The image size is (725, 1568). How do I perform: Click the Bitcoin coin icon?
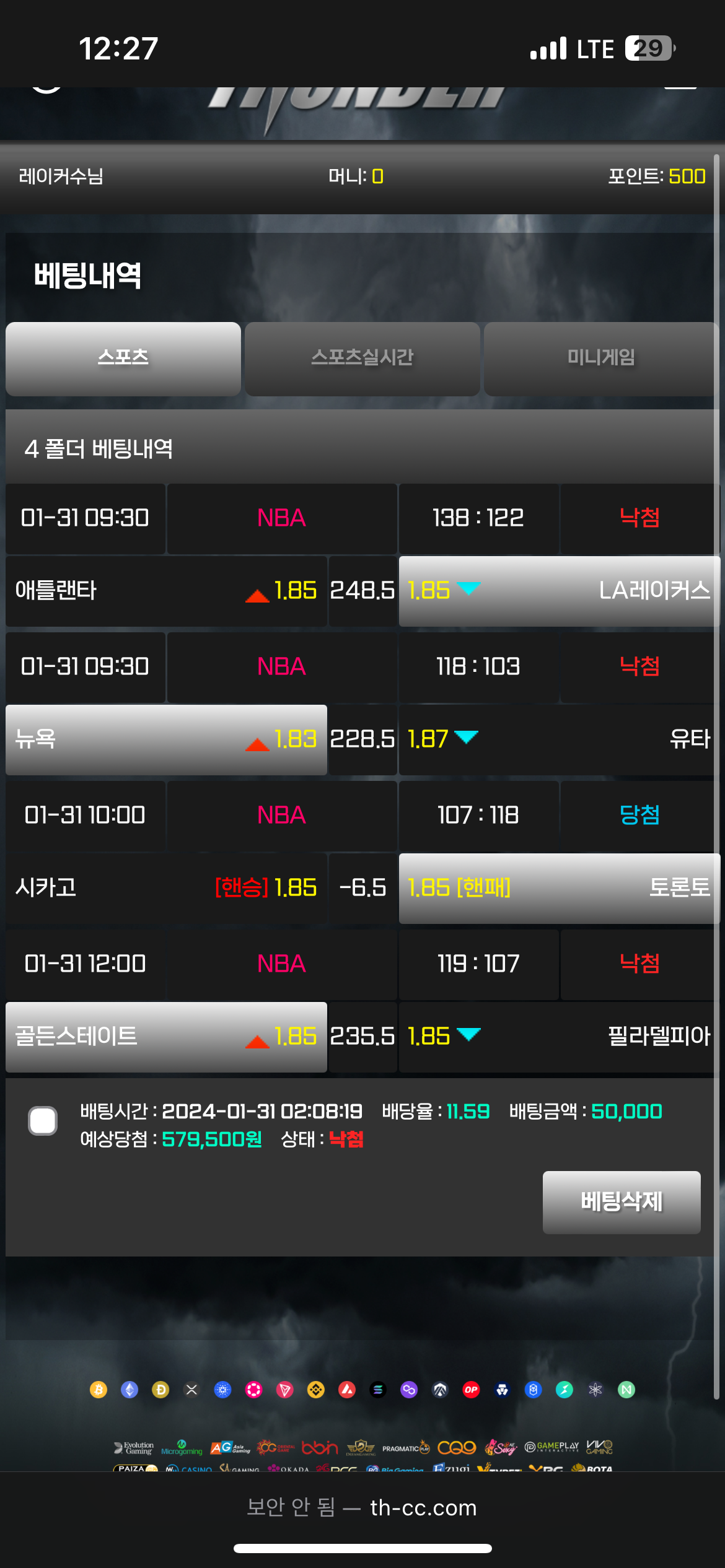99,1390
